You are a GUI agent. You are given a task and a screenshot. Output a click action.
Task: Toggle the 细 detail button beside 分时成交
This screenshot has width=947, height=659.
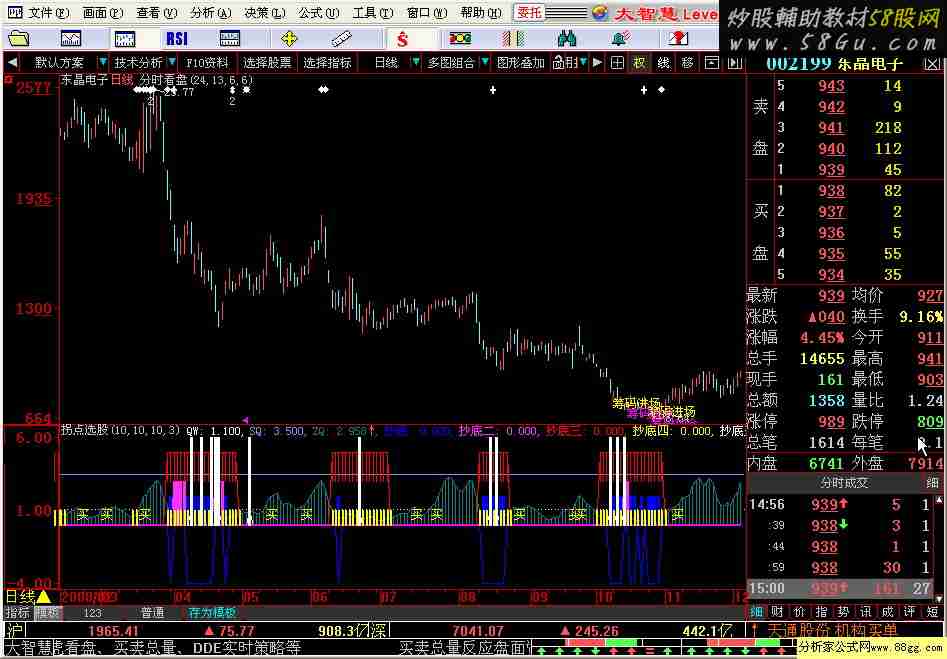tap(932, 482)
